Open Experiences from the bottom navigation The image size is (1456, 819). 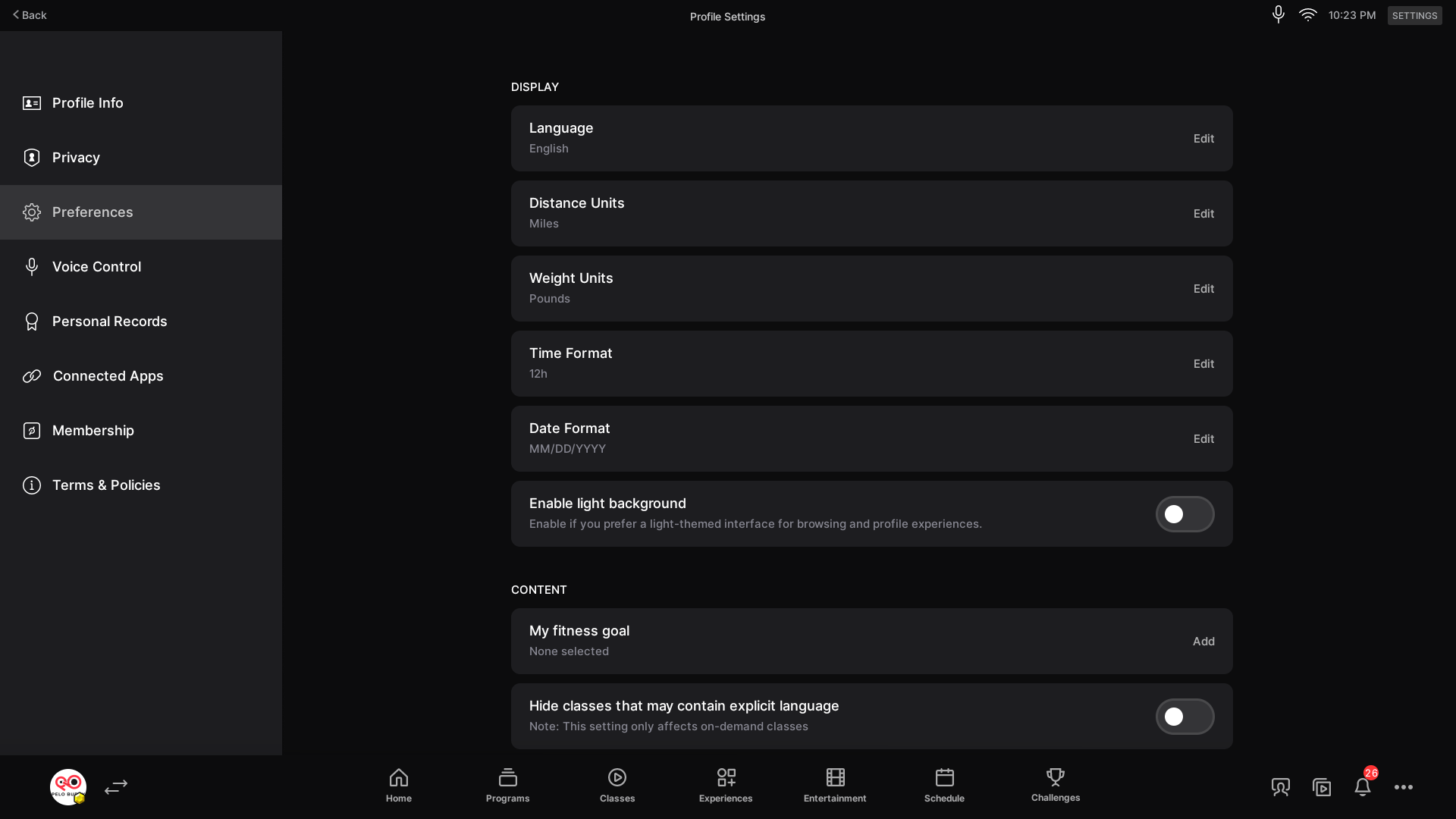[x=726, y=778]
